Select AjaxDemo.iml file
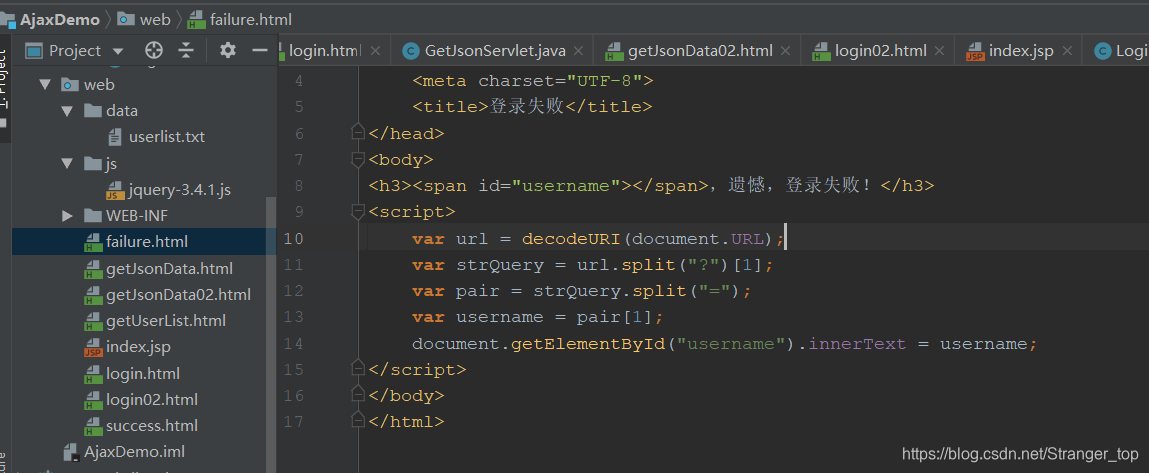Image resolution: width=1149 pixels, height=473 pixels. click(x=135, y=452)
